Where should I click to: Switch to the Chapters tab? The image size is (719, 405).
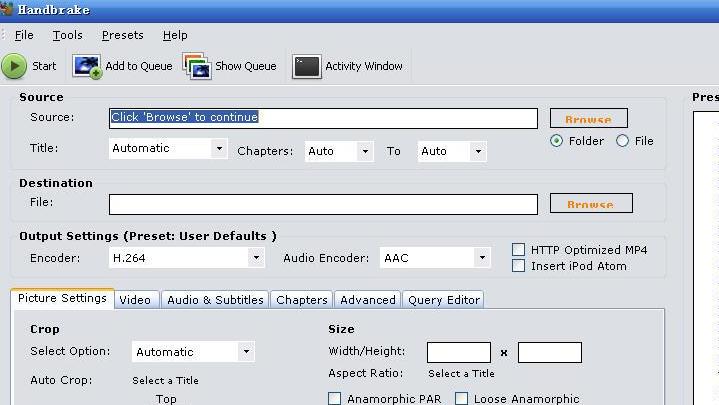[x=302, y=300]
